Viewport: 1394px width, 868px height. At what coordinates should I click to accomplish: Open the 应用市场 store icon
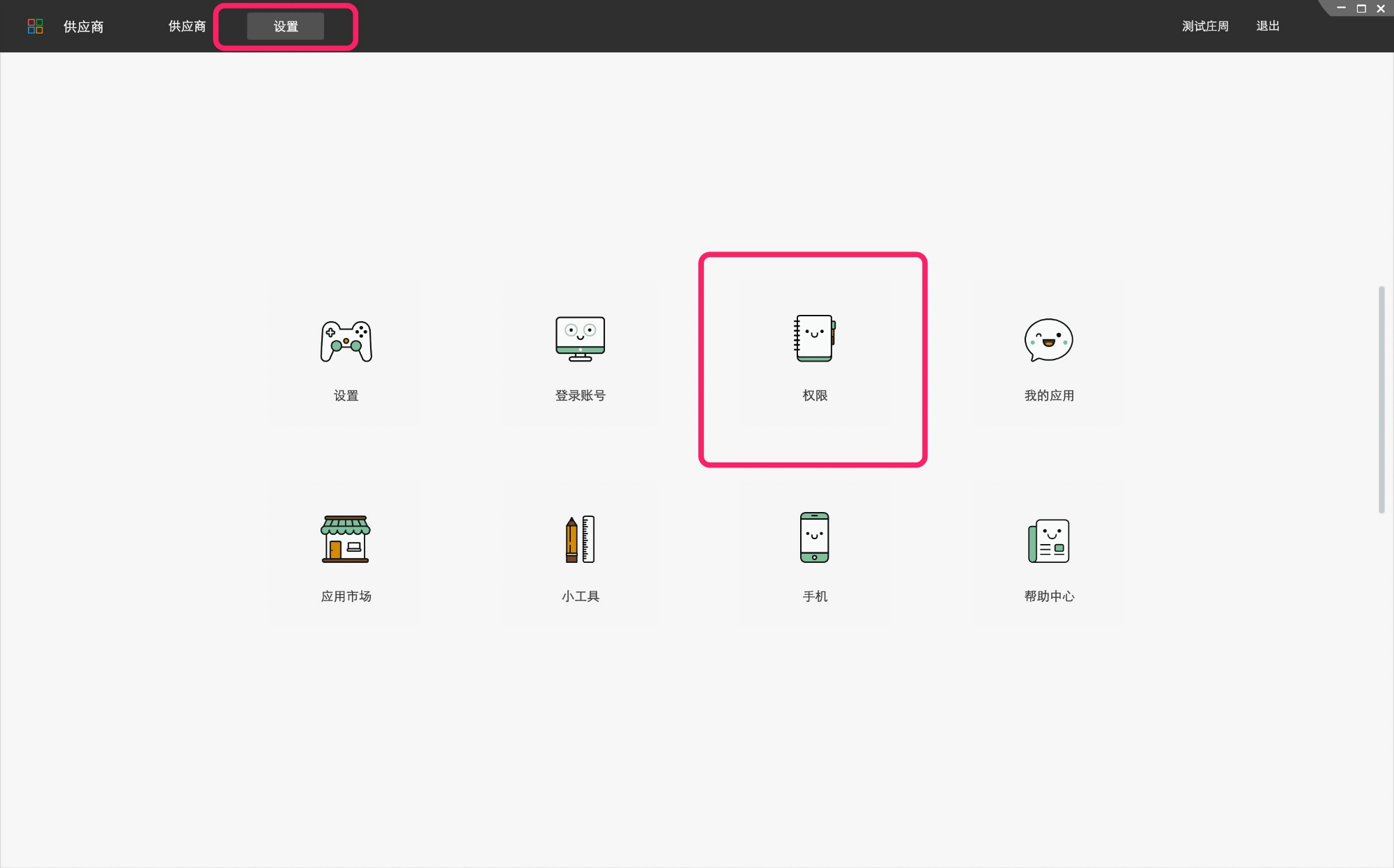346,538
